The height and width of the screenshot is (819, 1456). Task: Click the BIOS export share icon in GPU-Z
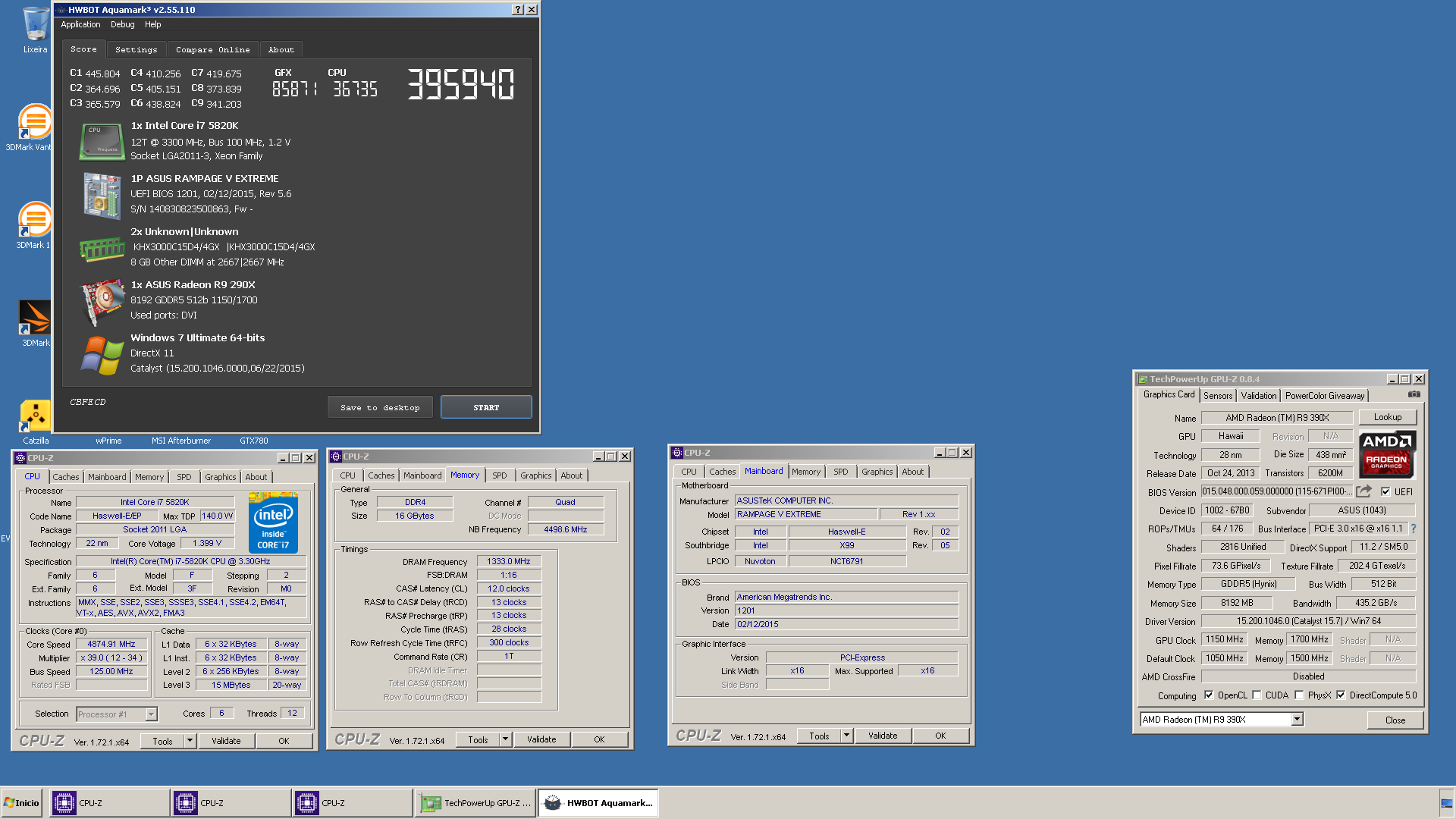pyautogui.click(x=1364, y=491)
